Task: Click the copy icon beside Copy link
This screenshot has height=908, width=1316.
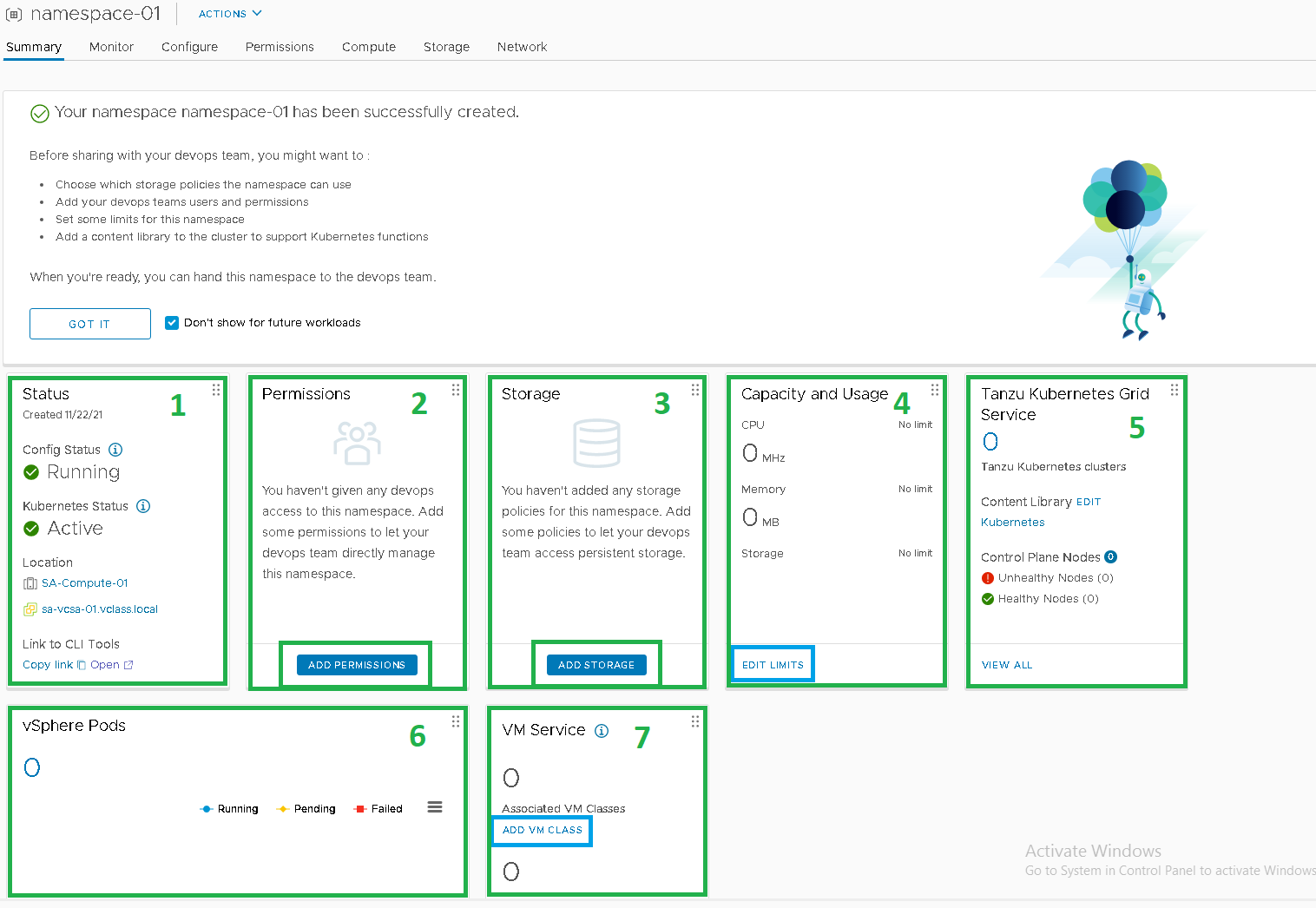Action: click(x=82, y=665)
